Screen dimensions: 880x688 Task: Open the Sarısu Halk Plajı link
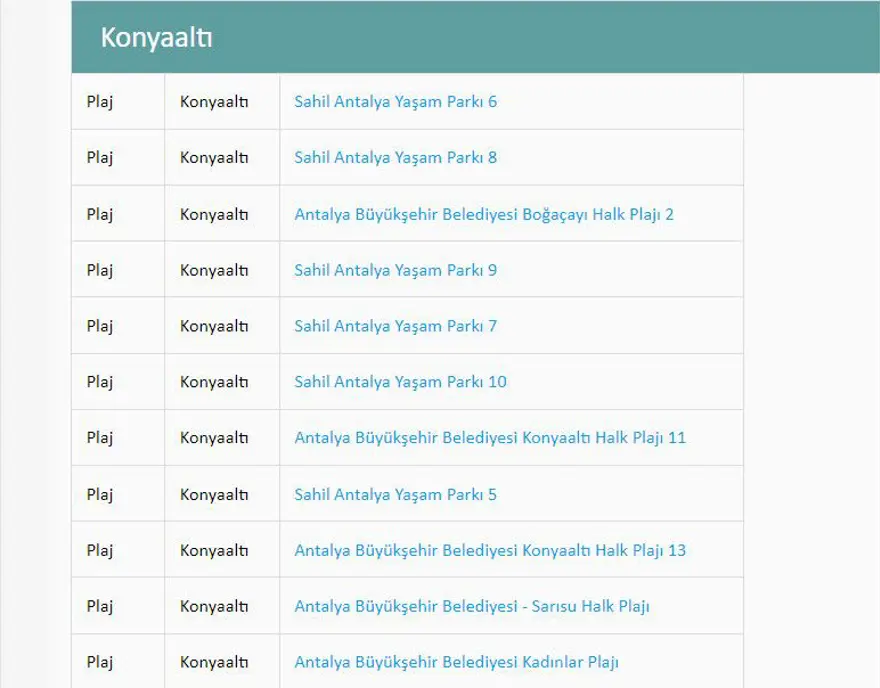click(471, 605)
